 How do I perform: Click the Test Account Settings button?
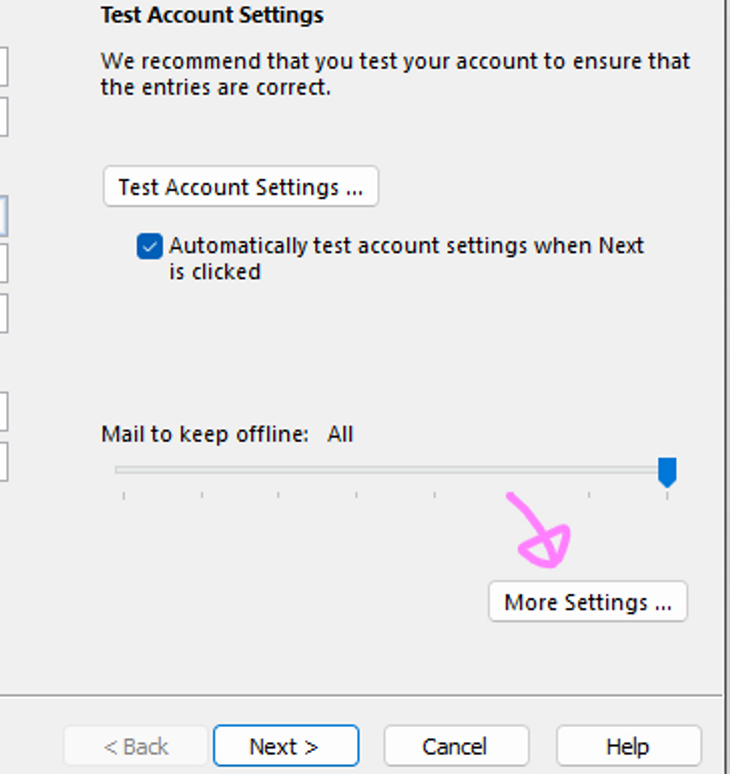(240, 187)
